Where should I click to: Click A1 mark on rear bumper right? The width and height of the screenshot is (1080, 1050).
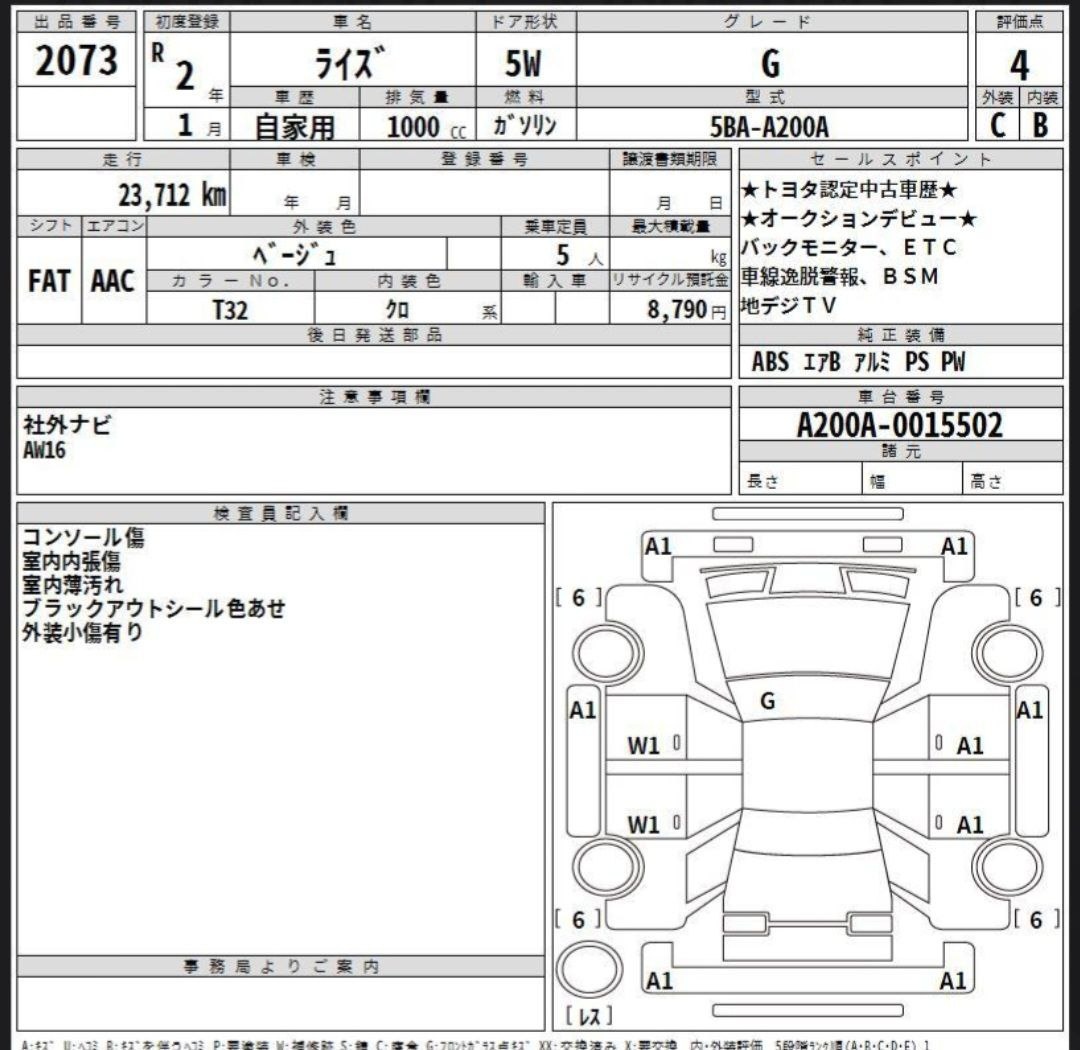(953, 980)
